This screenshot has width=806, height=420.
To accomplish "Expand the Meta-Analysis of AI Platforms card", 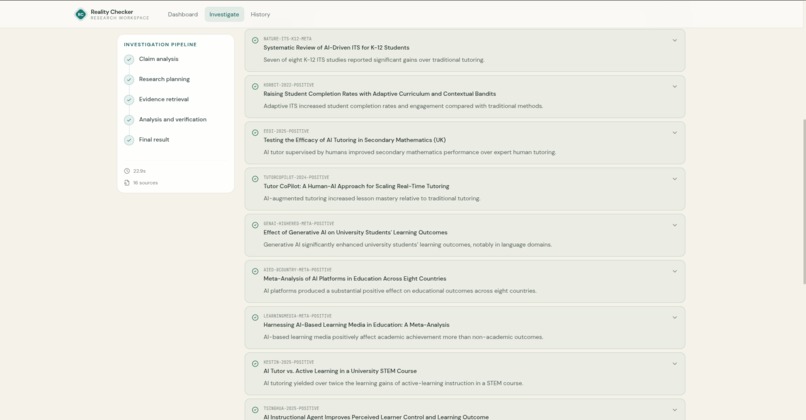I will [674, 271].
